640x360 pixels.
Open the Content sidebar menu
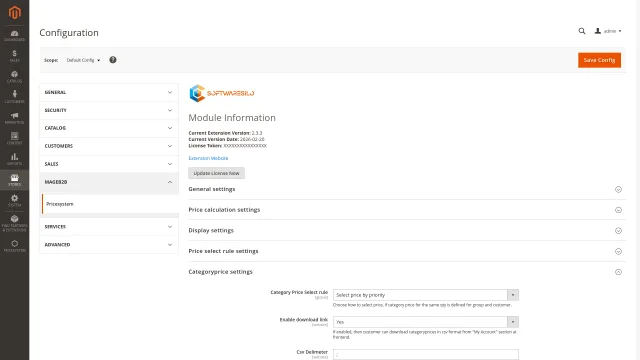[14, 138]
